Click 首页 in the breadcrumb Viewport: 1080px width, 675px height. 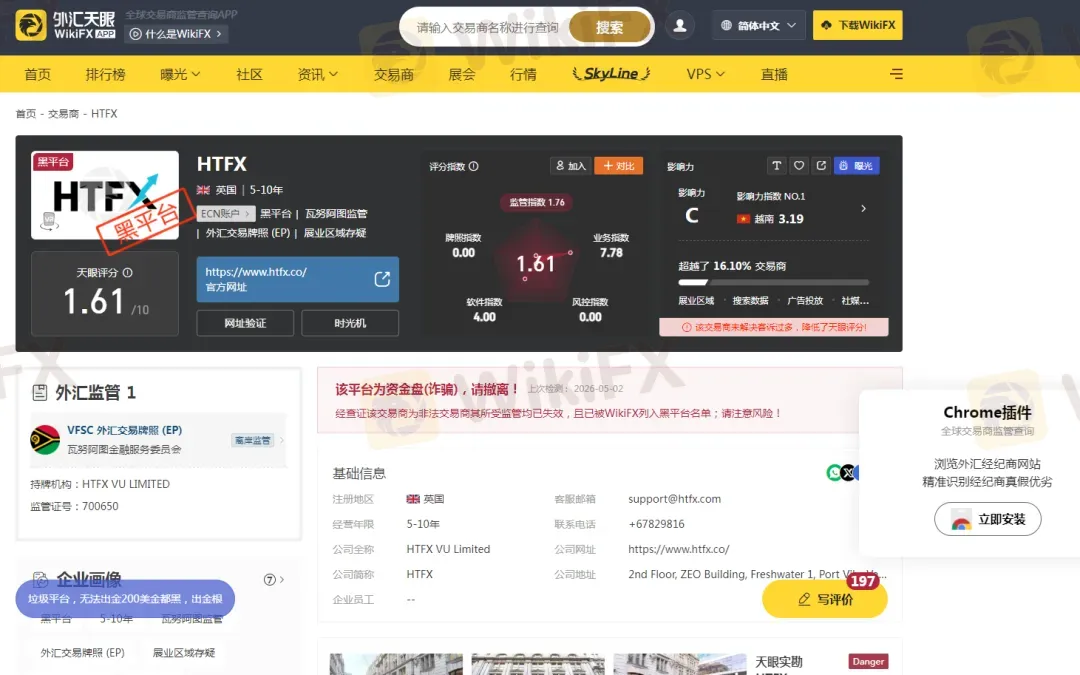[x=25, y=114]
